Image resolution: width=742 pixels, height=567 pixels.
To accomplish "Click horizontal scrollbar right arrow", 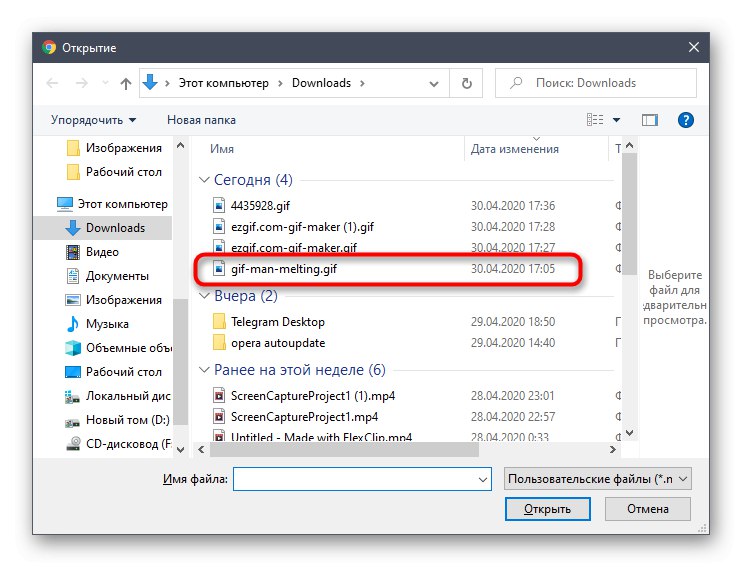I will [613, 450].
